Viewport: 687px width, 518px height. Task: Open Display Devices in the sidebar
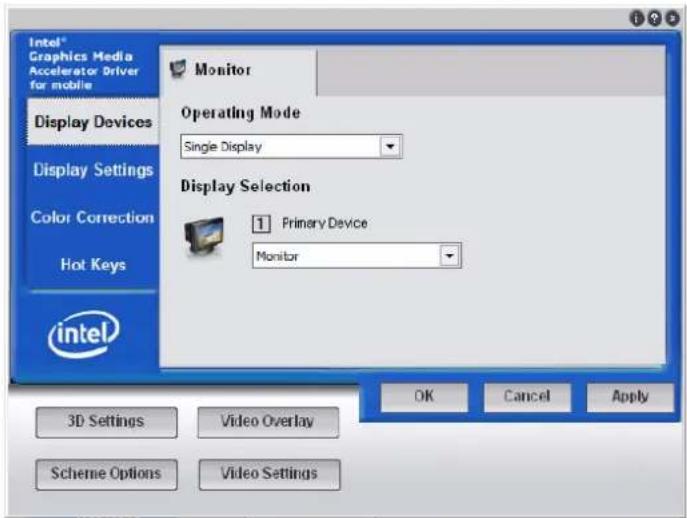(x=93, y=122)
